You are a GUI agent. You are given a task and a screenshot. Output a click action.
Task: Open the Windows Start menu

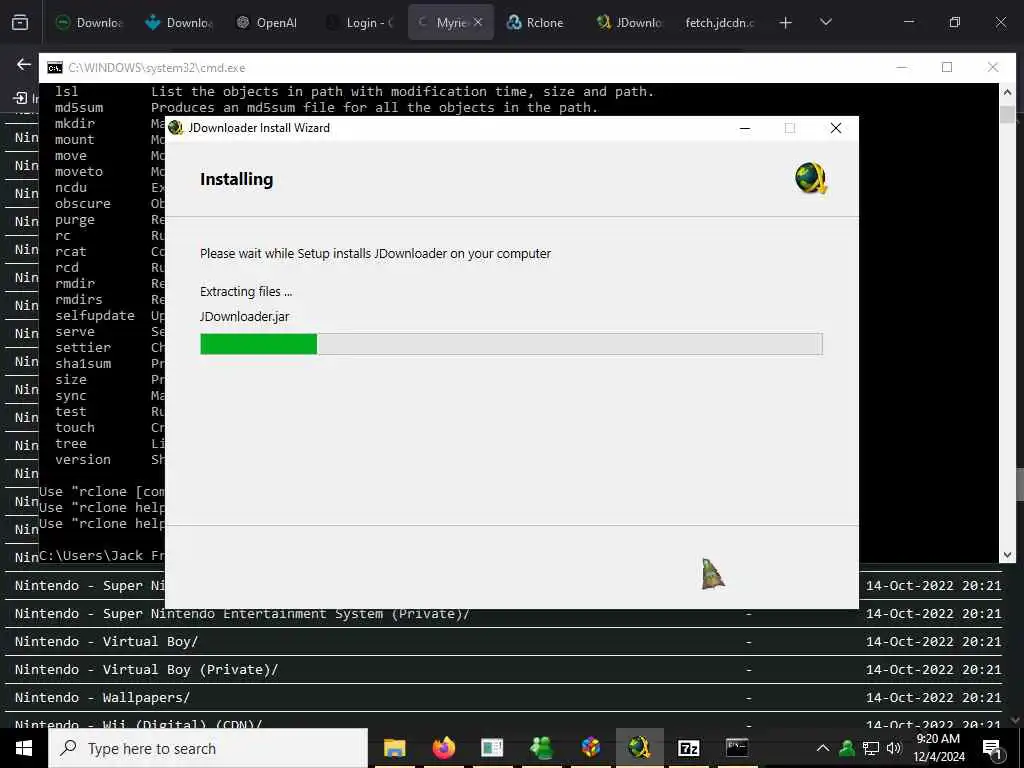click(x=24, y=748)
